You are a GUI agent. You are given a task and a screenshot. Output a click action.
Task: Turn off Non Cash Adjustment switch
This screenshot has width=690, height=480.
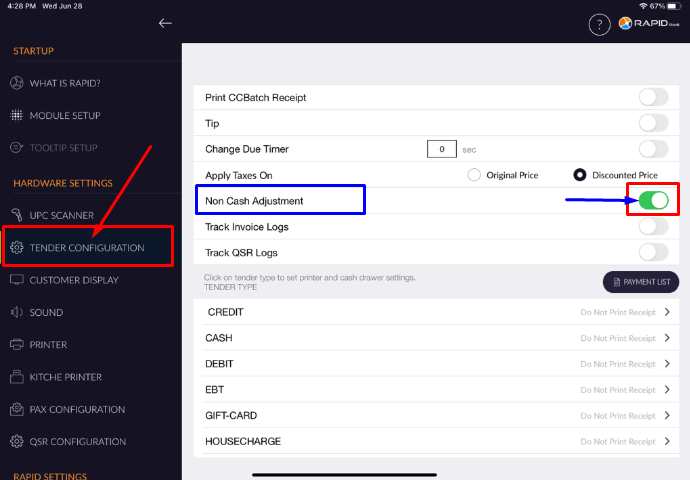point(653,201)
